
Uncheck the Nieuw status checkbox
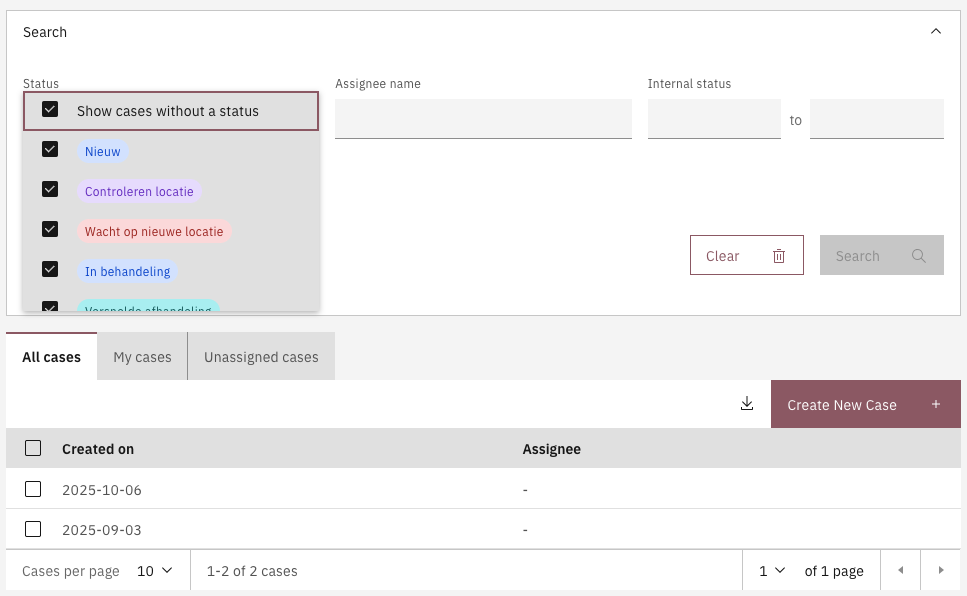coord(50,150)
